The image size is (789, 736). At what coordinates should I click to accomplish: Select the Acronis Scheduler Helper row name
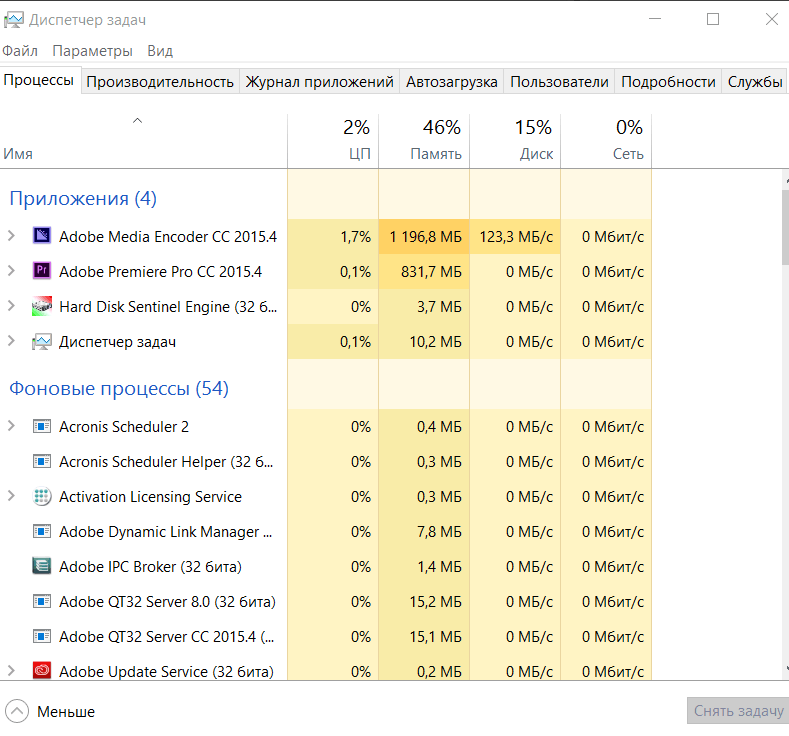pos(166,462)
